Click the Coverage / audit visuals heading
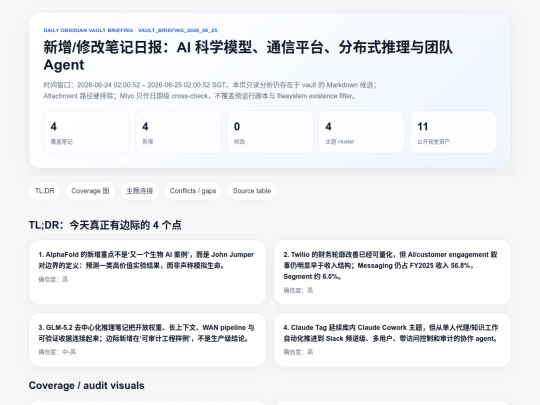540x405 pixels. tap(86, 385)
